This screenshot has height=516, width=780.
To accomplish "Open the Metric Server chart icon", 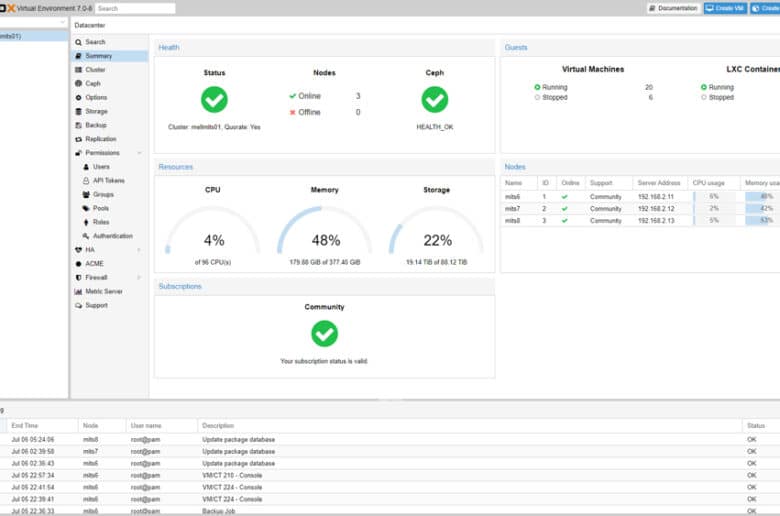I will pos(78,292).
